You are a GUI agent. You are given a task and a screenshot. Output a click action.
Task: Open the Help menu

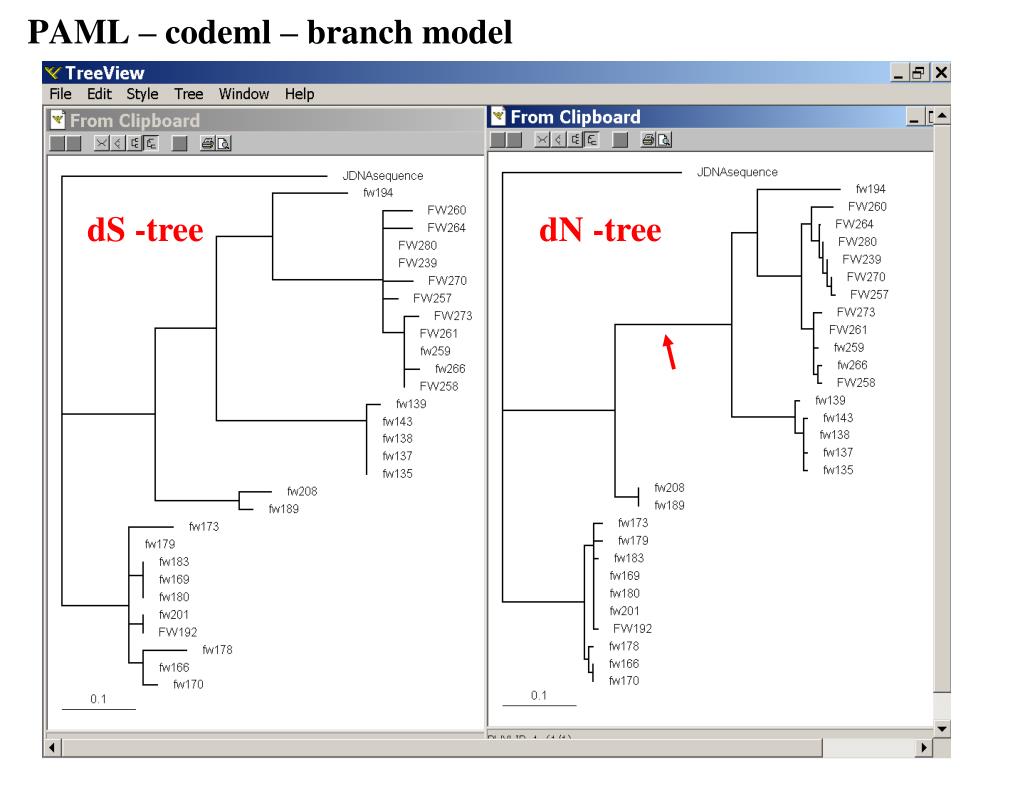click(299, 94)
